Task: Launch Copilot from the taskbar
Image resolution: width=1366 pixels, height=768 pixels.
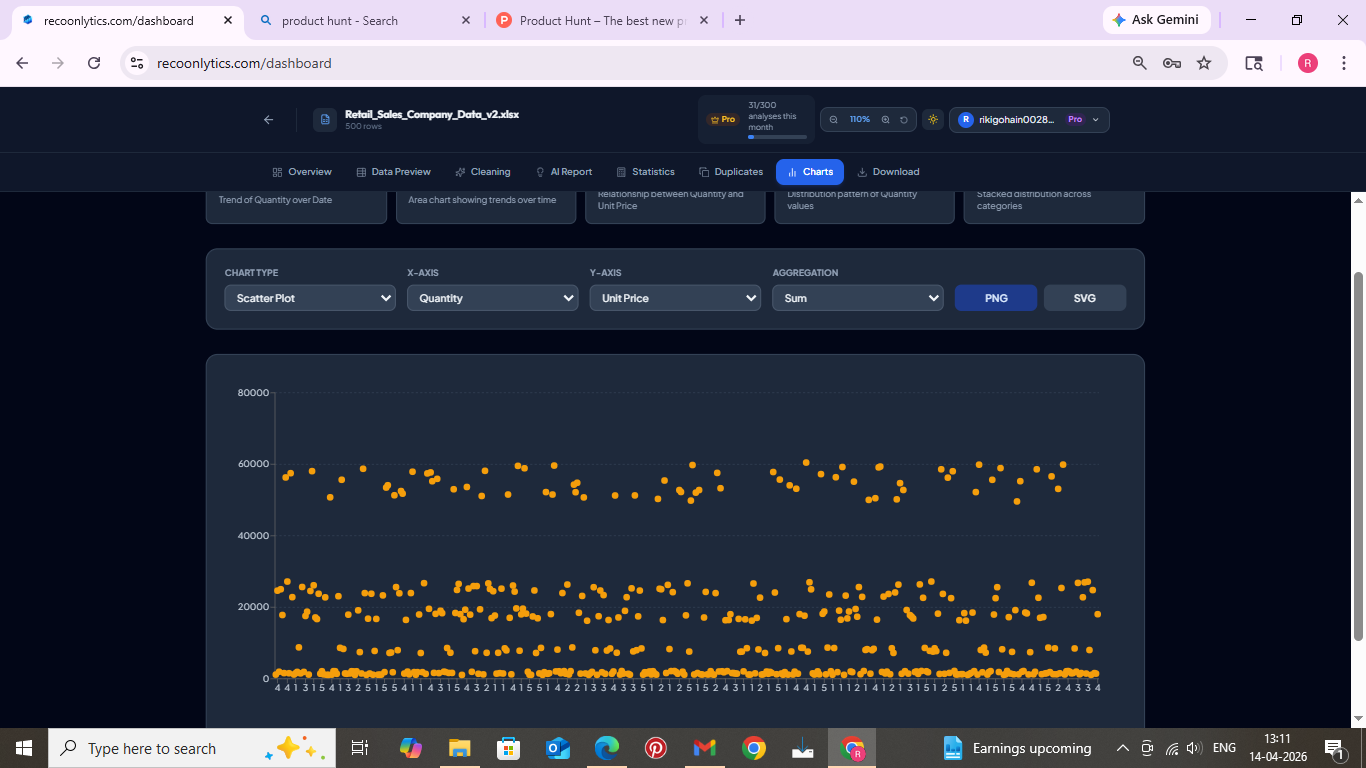Action: [410, 748]
